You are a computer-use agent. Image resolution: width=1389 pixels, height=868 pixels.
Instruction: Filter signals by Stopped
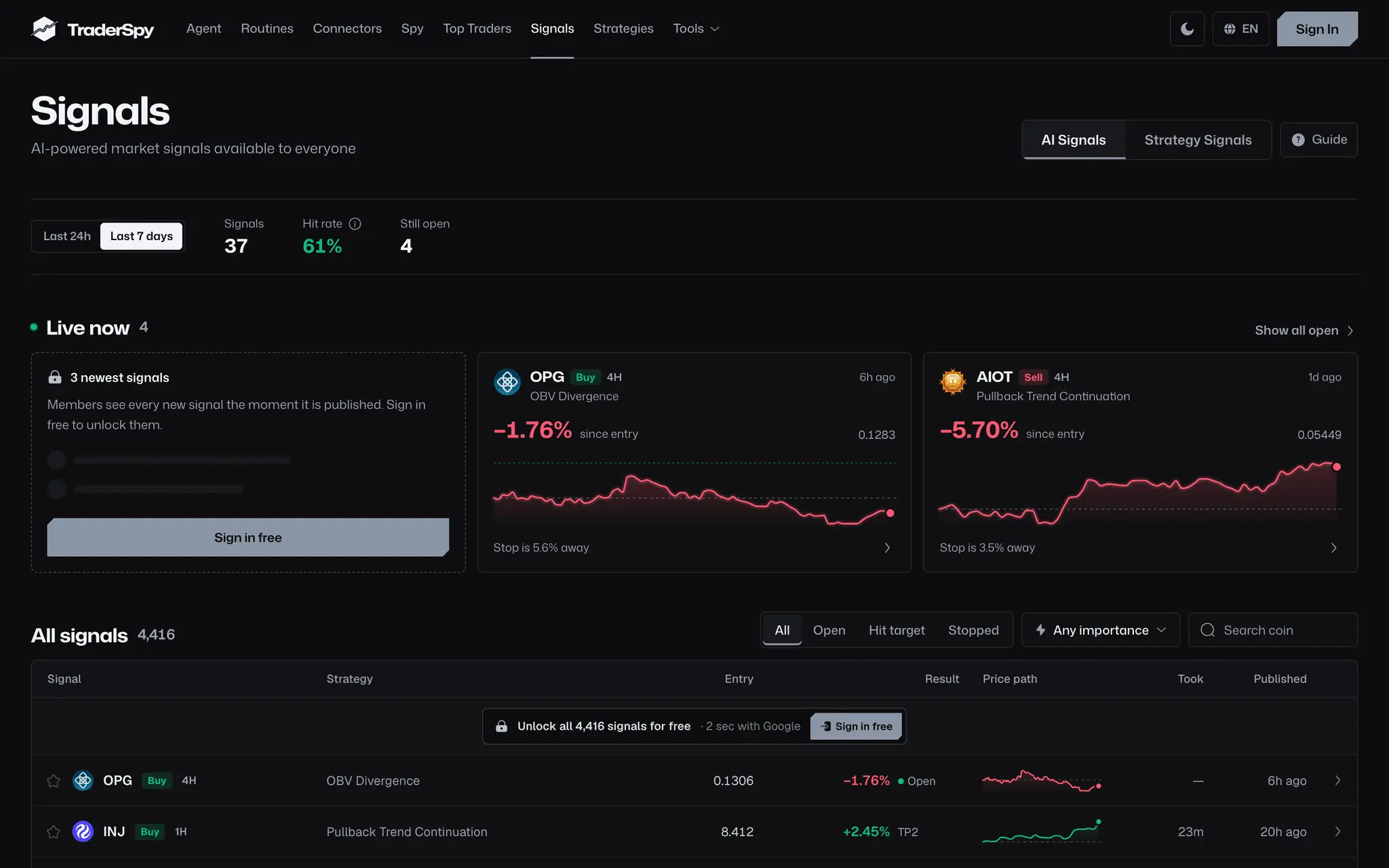[973, 630]
